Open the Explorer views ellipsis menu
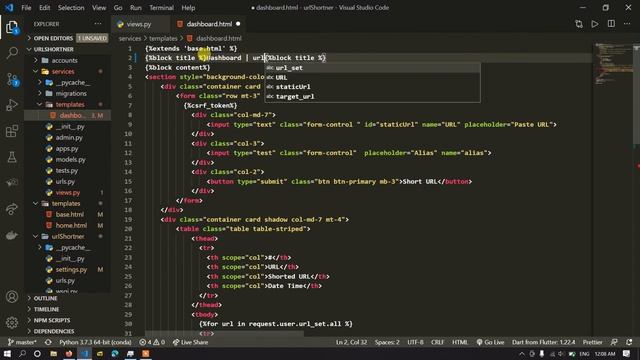The image size is (640, 360). [x=98, y=24]
